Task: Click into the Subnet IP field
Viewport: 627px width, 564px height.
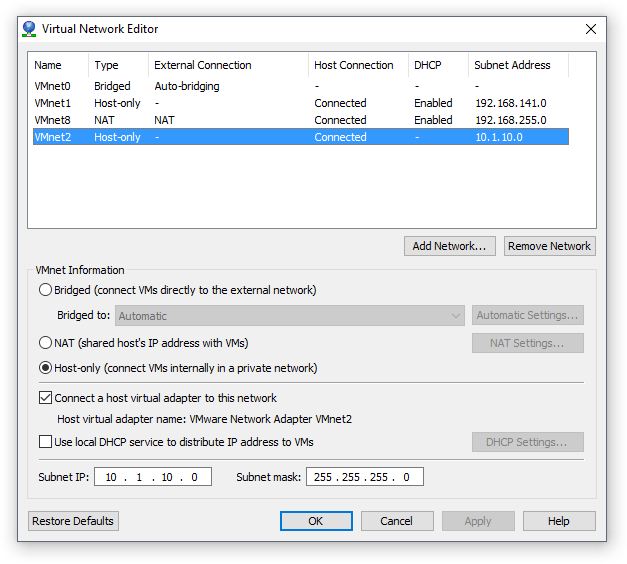Action: pyautogui.click(x=153, y=477)
